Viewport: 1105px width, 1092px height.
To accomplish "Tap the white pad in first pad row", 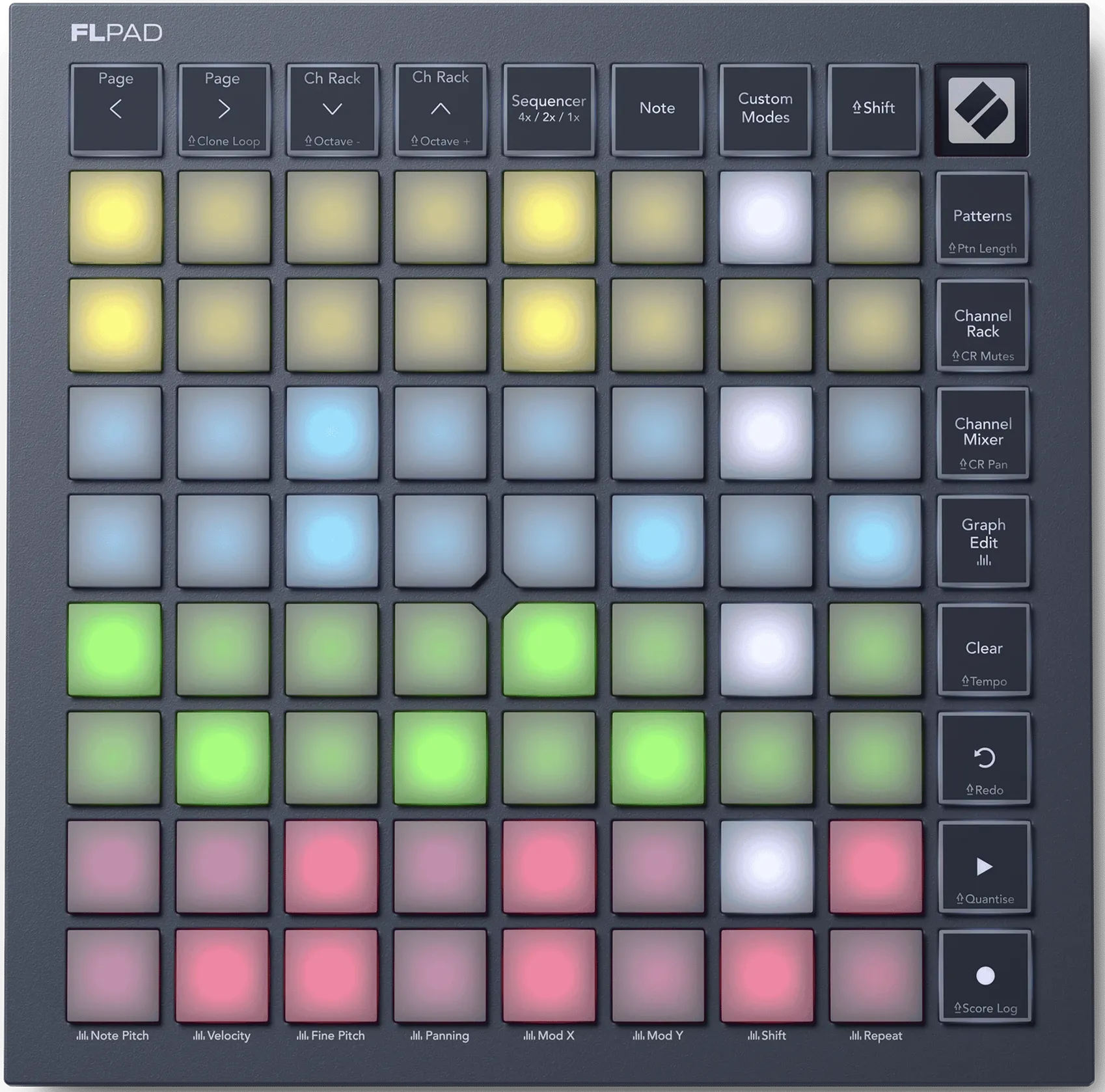I will [x=765, y=217].
